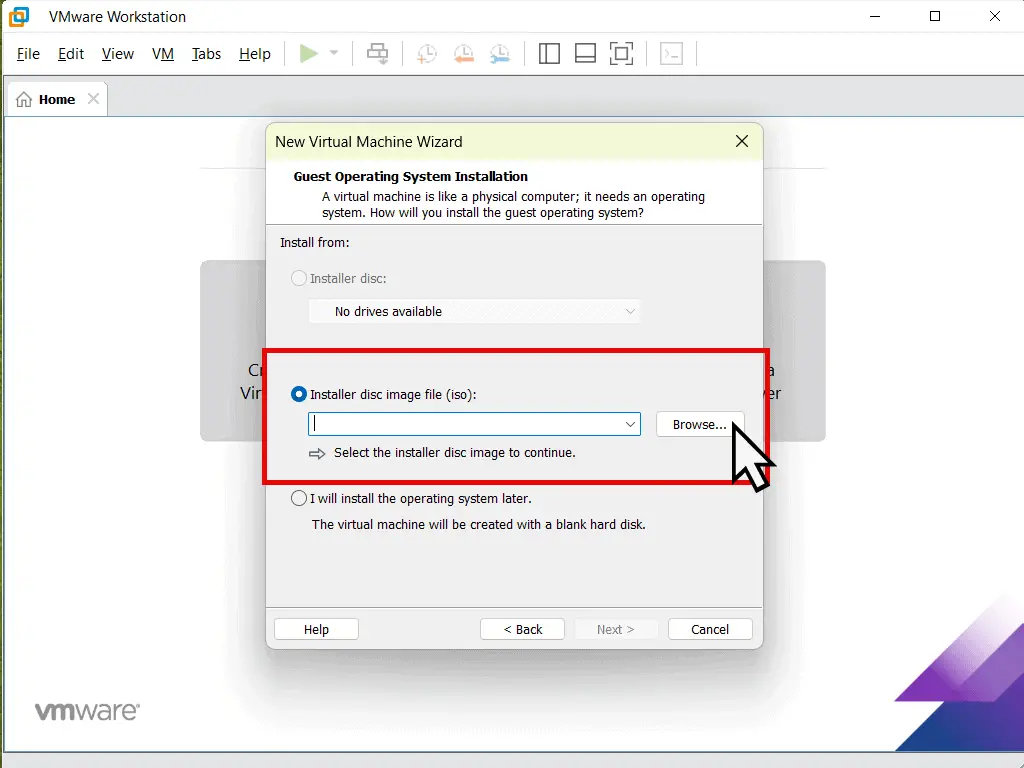Open the console view icon

tap(671, 54)
